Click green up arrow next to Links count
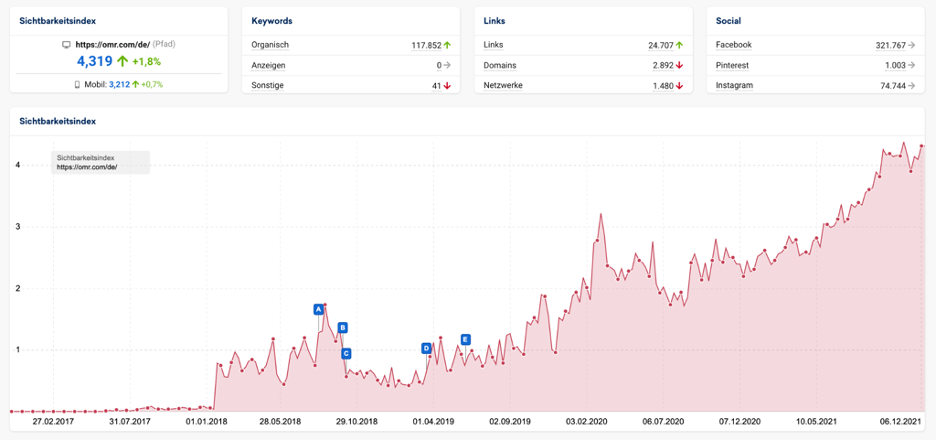The width and height of the screenshot is (936, 440). click(679, 45)
